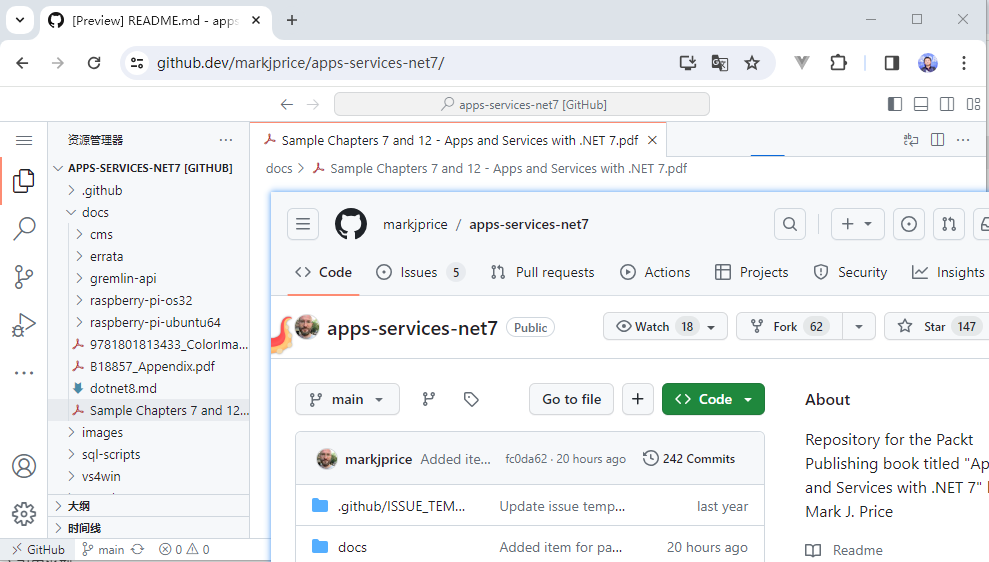
Task: Open GitHub pull requests header icon
Action: [949, 224]
